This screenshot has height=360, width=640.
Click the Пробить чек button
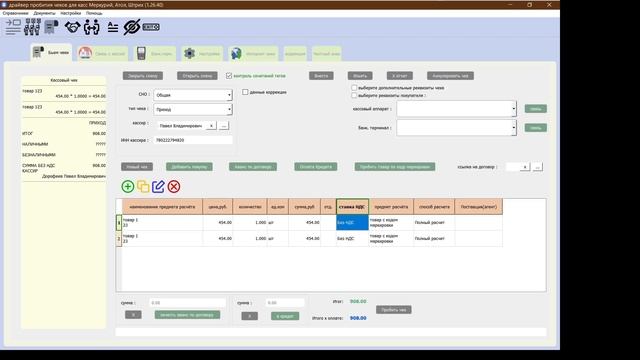(x=393, y=310)
